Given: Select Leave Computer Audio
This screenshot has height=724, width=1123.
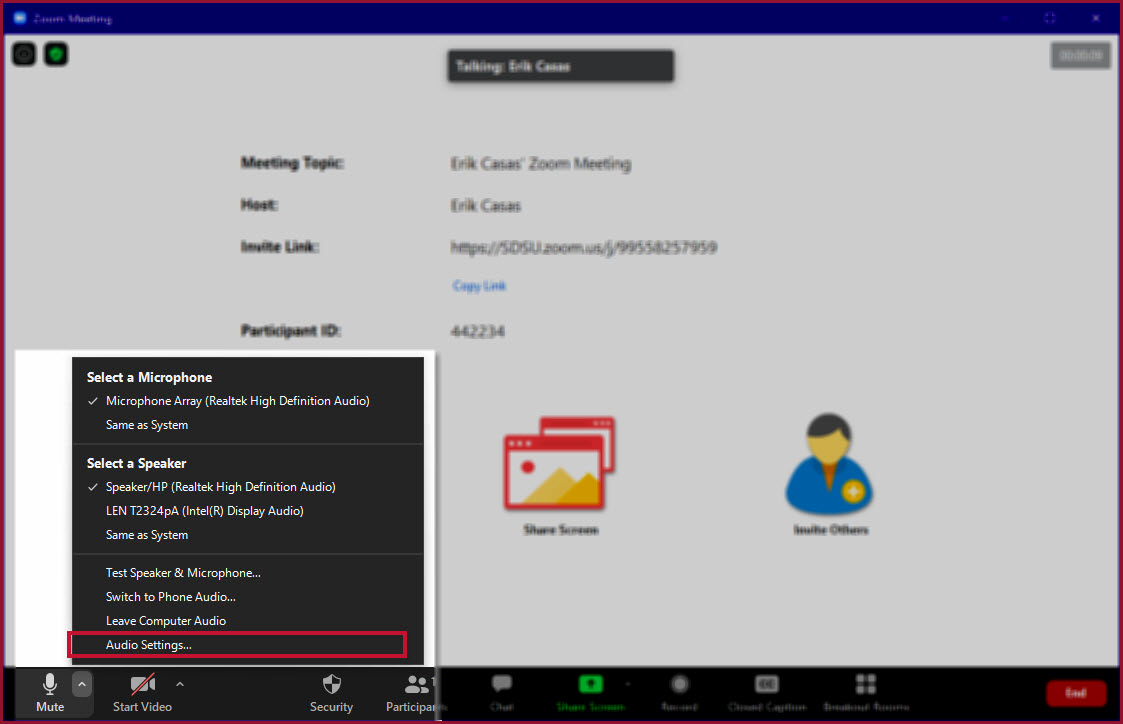Looking at the screenshot, I should tap(248, 621).
